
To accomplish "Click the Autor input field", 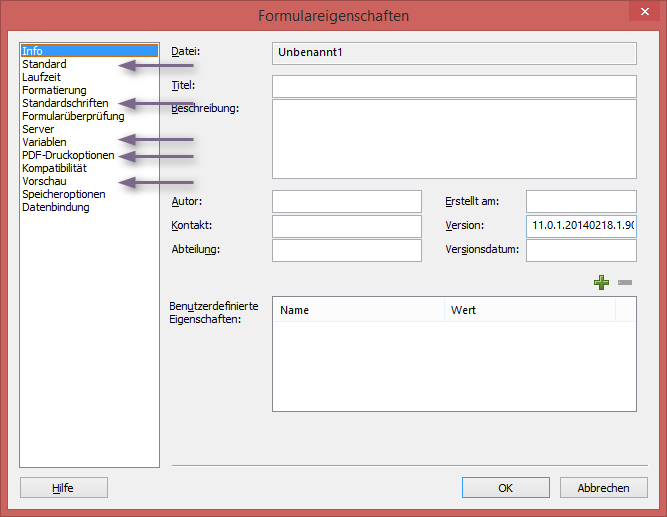I will tap(346, 201).
